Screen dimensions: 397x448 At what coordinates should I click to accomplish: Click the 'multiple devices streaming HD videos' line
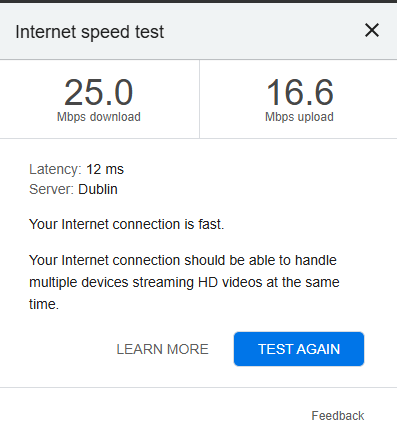(x=184, y=282)
